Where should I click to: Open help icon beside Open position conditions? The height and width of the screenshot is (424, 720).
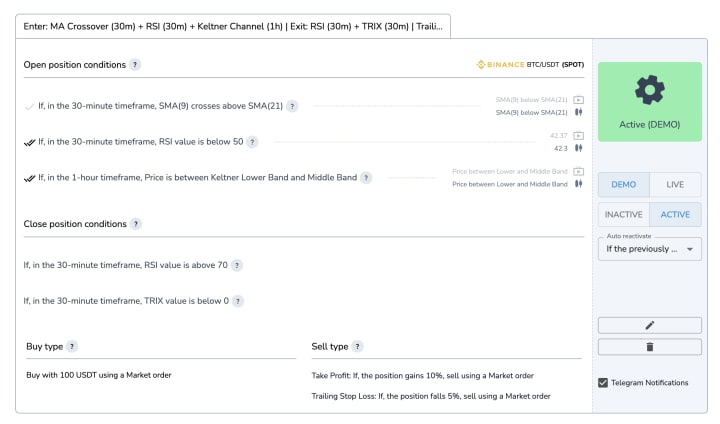click(x=135, y=65)
